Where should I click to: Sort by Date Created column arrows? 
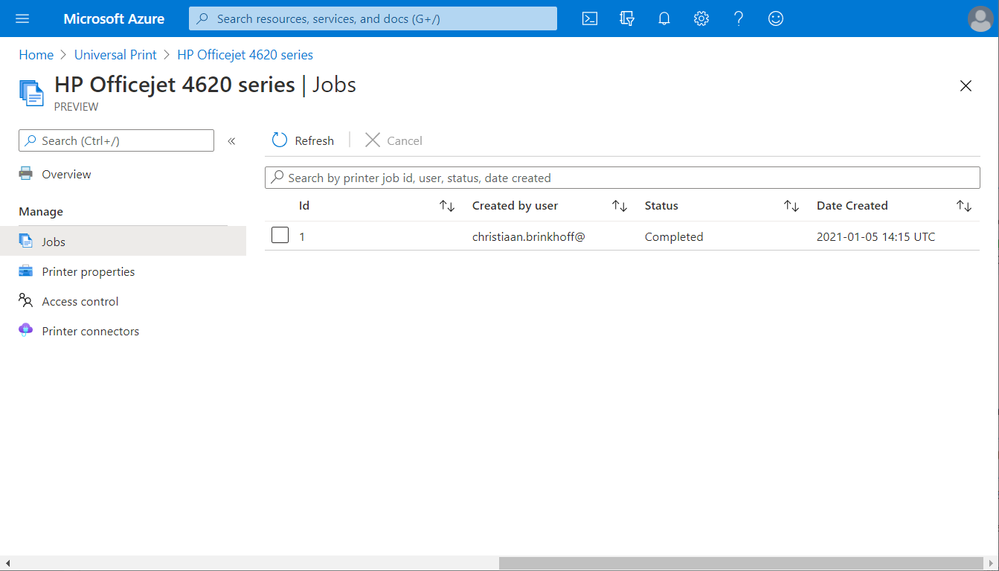tap(963, 206)
